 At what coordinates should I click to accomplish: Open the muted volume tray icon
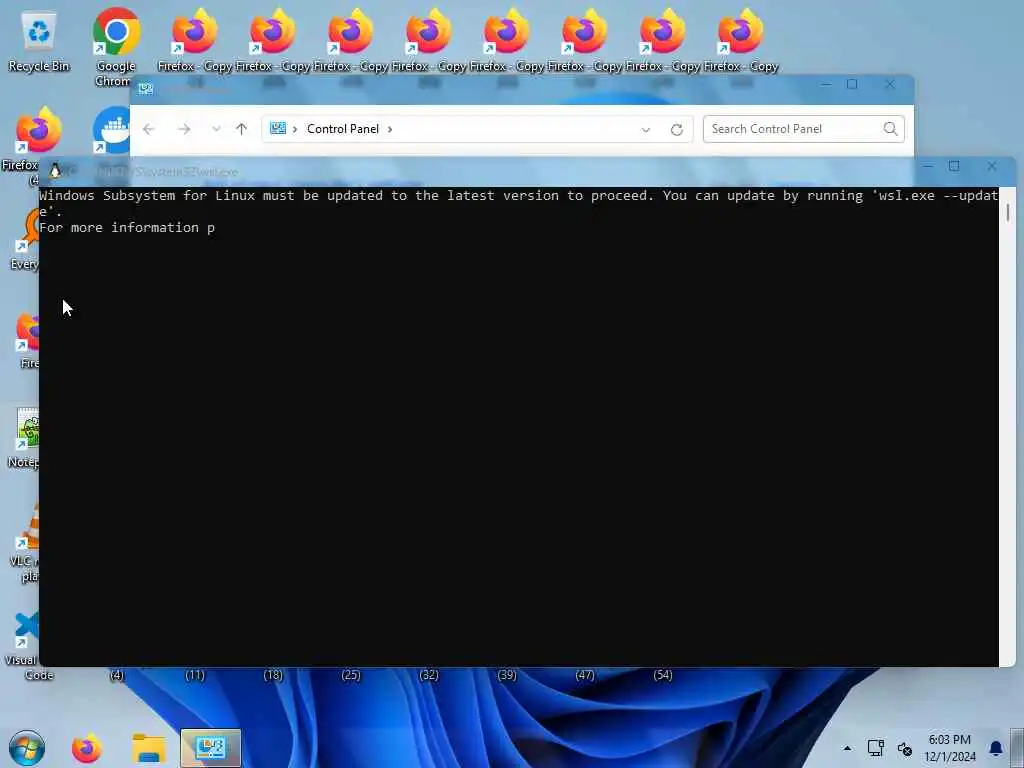[904, 748]
